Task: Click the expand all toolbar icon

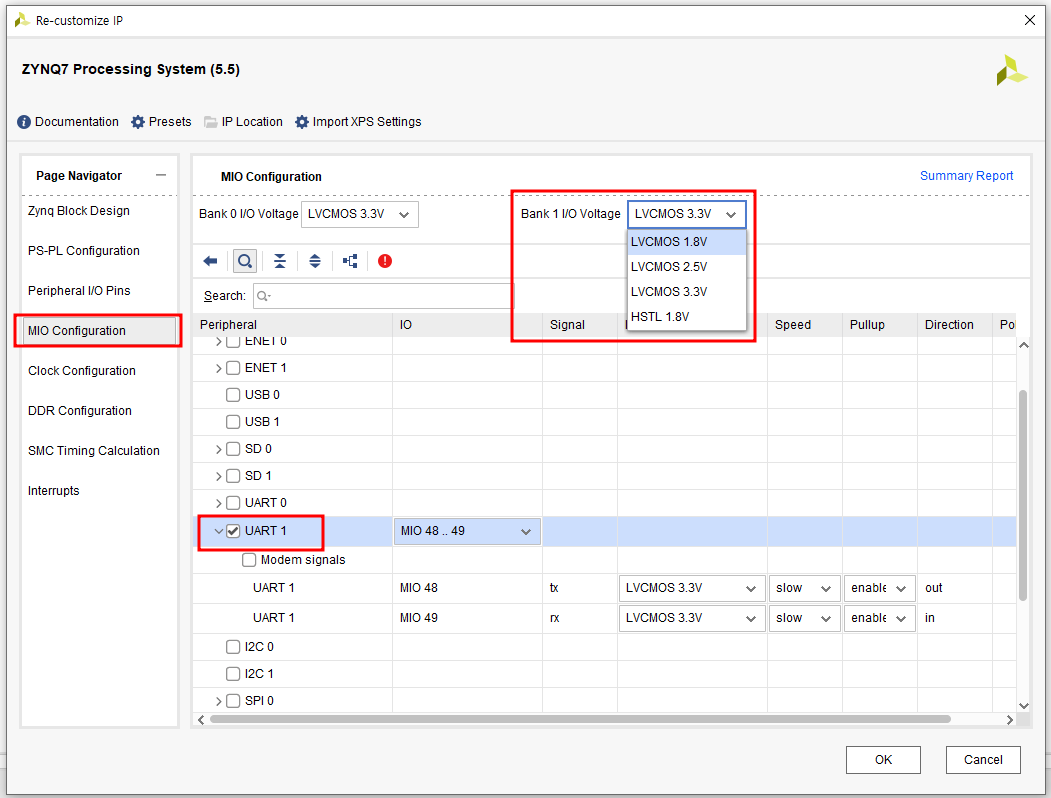Action: tap(315, 261)
